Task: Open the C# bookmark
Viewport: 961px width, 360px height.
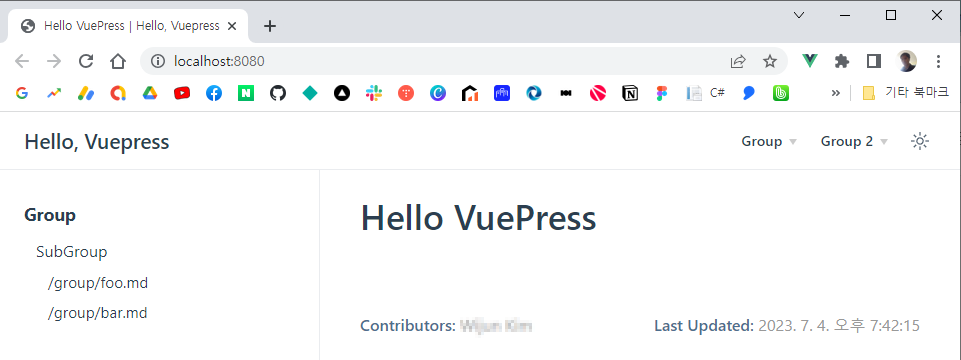Action: 706,93
